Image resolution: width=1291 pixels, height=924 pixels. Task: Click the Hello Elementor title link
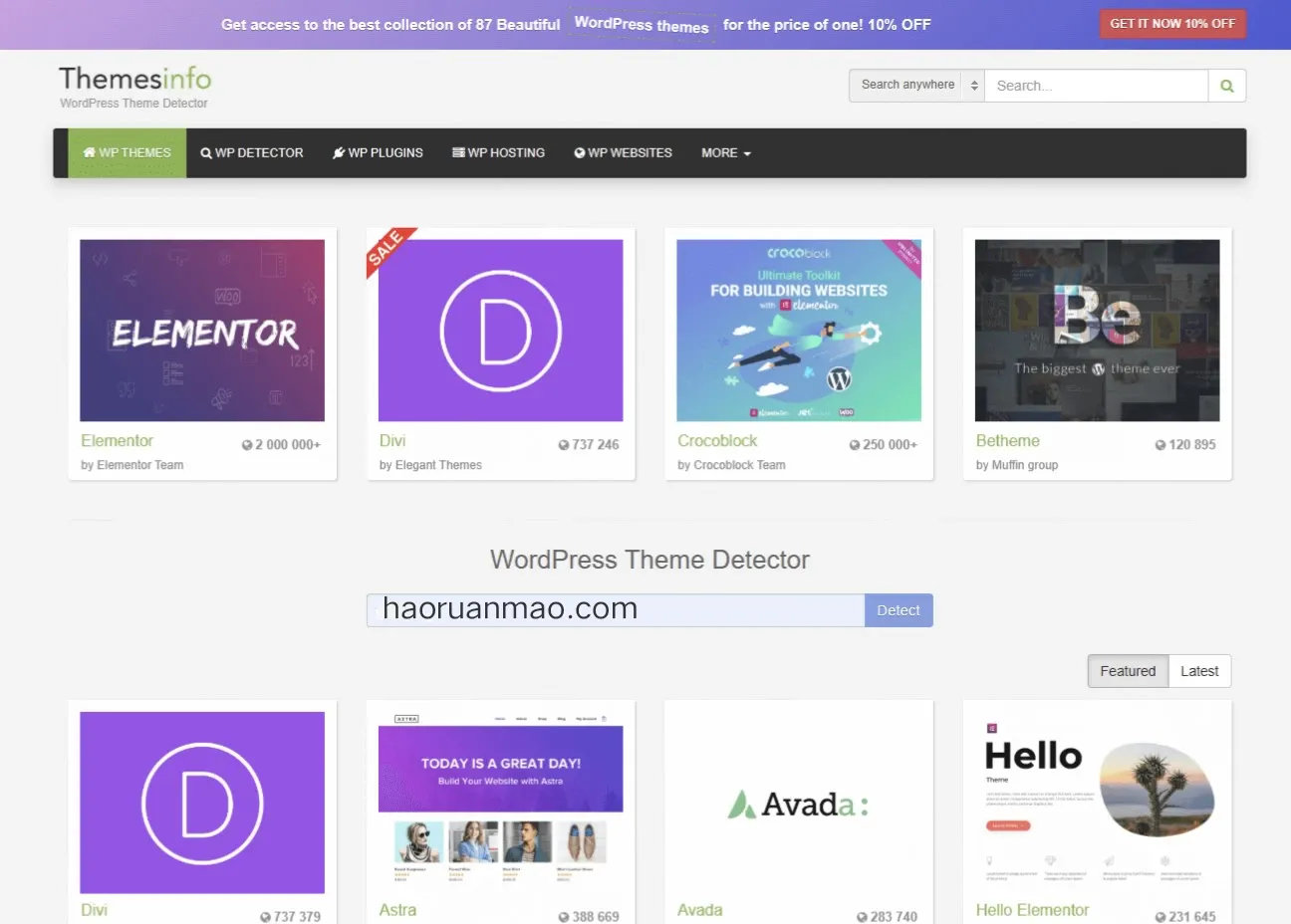[x=1032, y=910]
